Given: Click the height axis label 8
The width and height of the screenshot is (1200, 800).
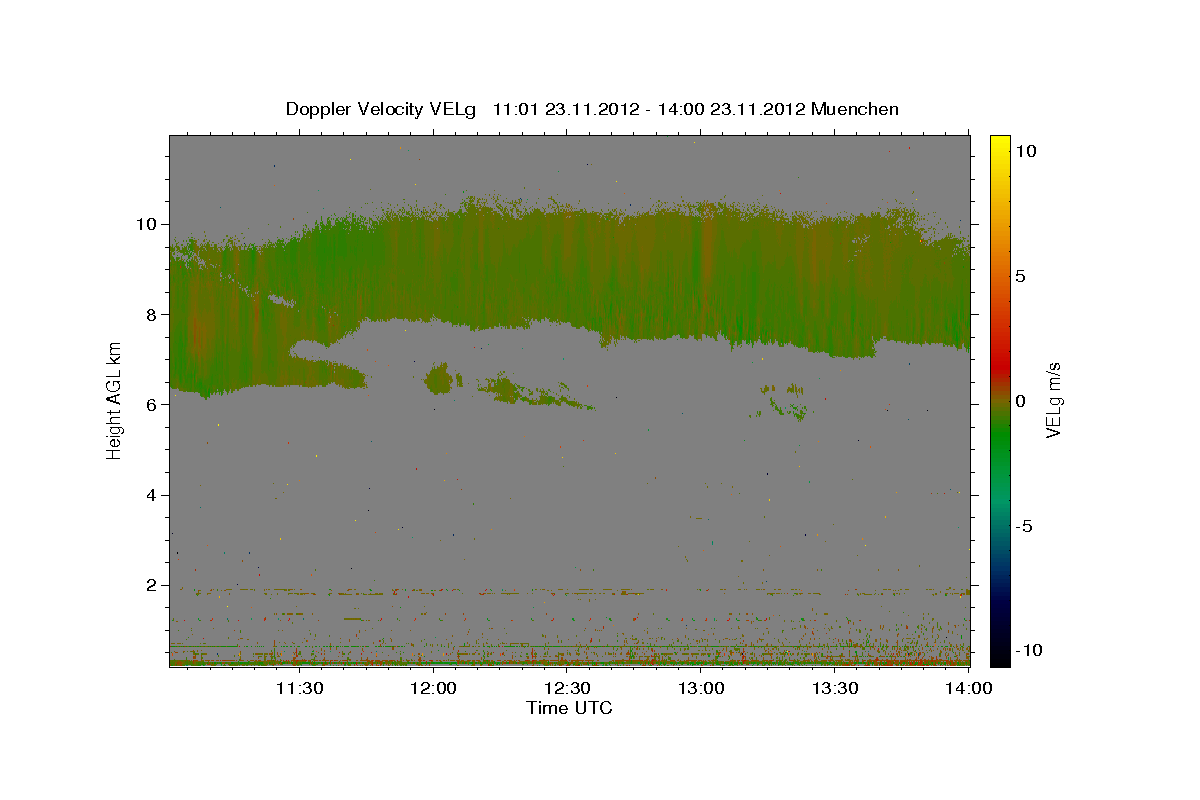Looking at the screenshot, I should (154, 314).
